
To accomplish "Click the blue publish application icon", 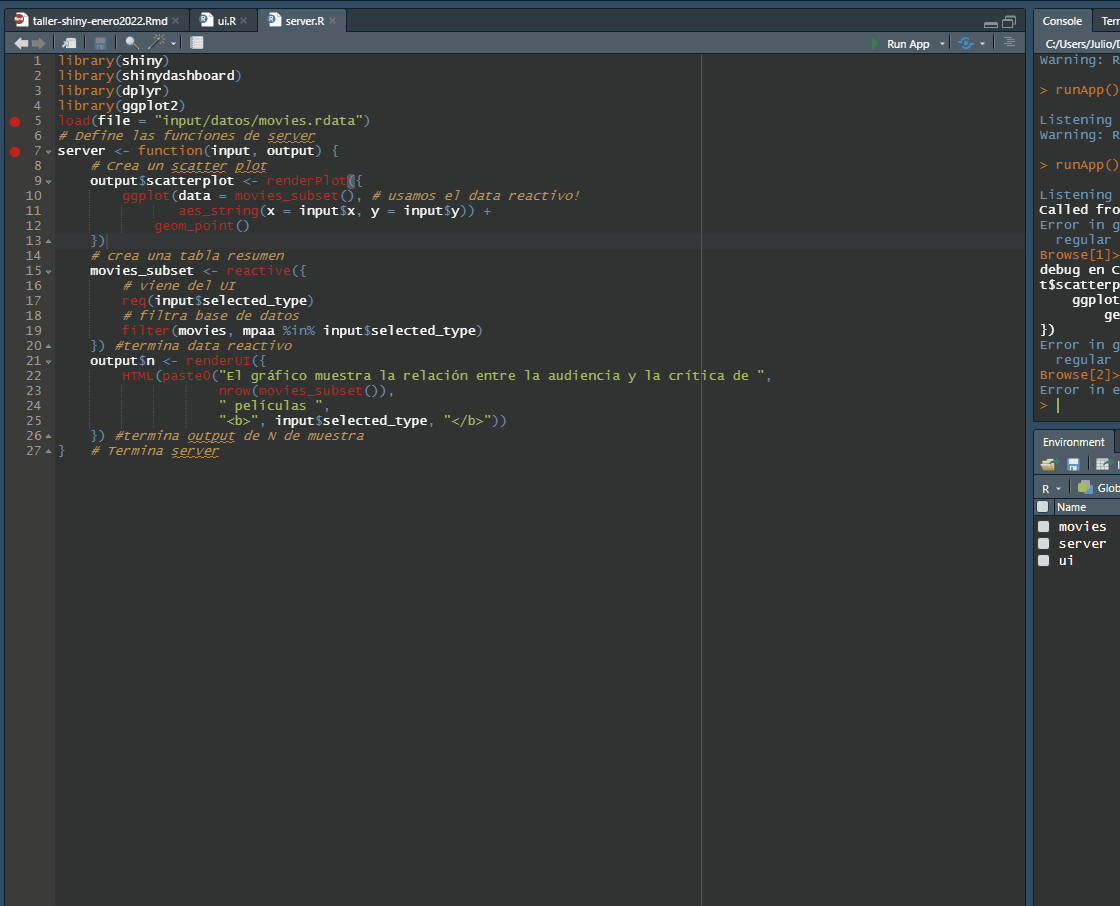I will [x=966, y=44].
